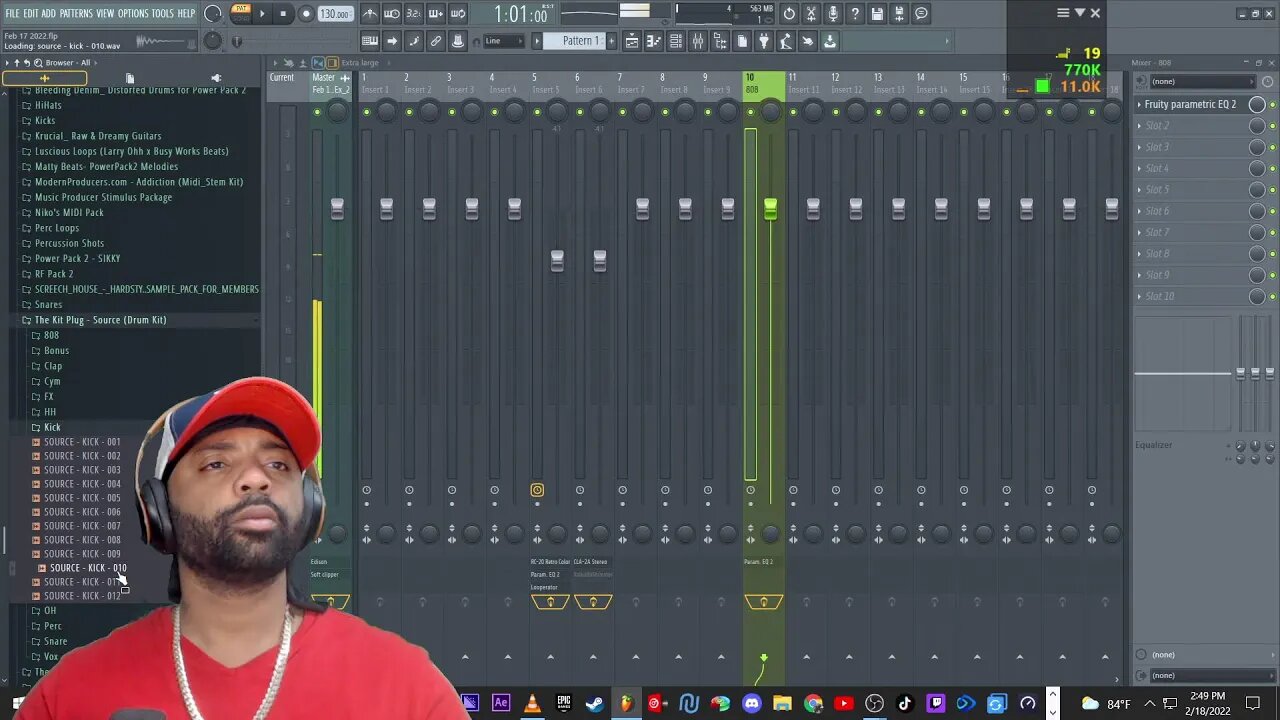Screen dimensions: 1280x720
Task: Mute Insert 1 using its green LED
Action: [x=366, y=111]
